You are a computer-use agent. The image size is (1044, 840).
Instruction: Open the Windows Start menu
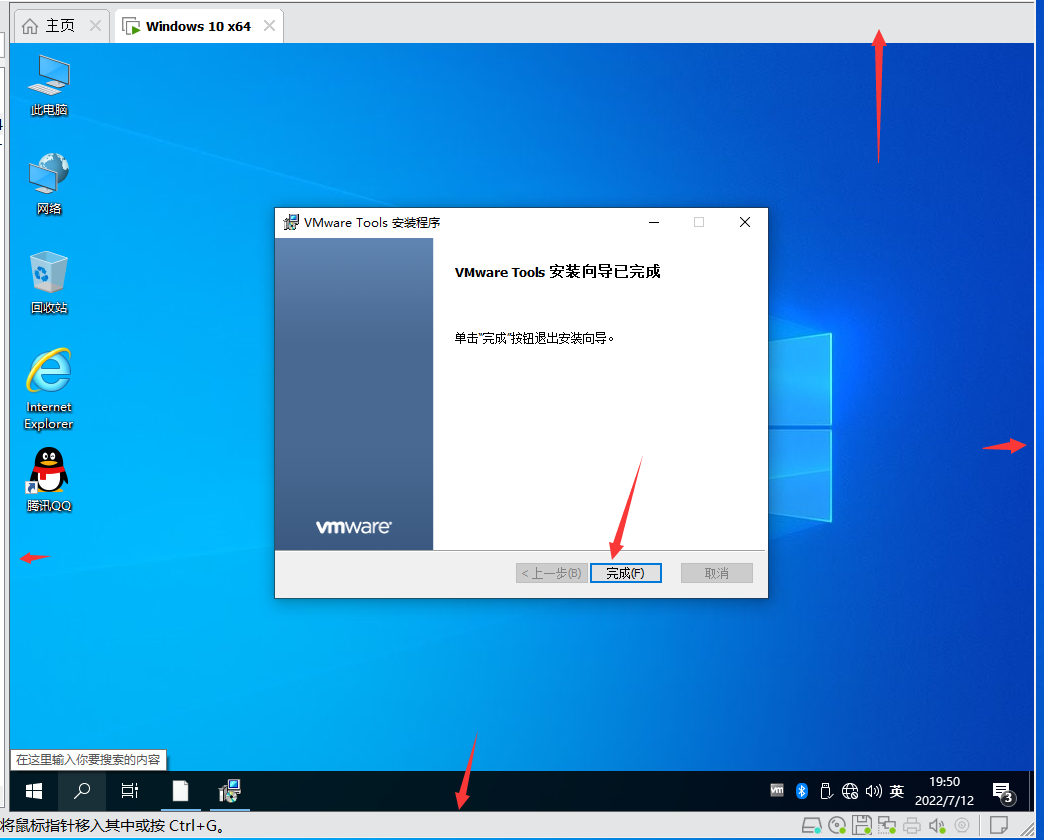point(33,791)
